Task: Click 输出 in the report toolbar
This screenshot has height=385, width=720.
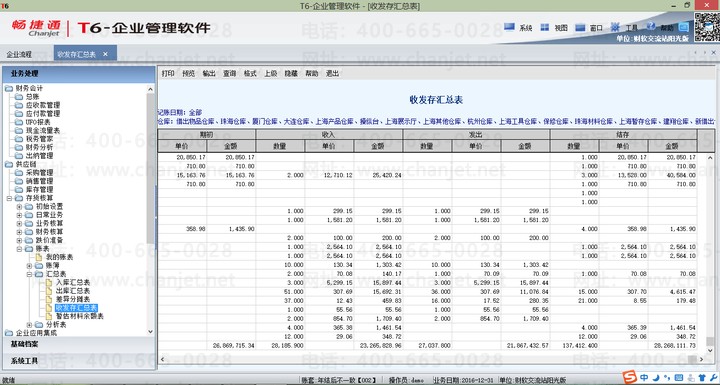Action: (209, 74)
